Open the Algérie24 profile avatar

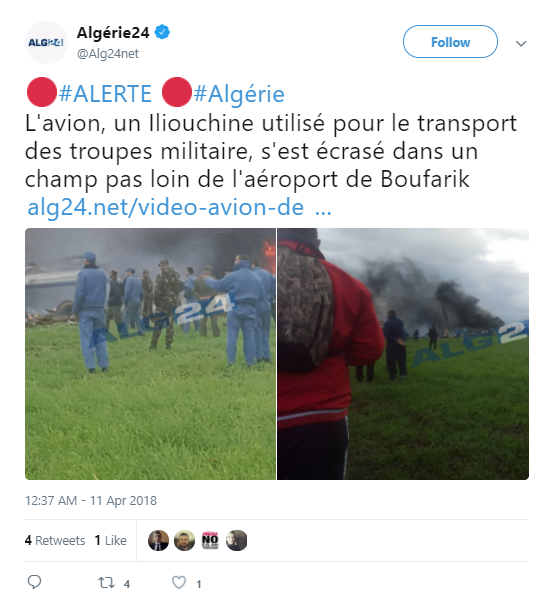point(46,43)
